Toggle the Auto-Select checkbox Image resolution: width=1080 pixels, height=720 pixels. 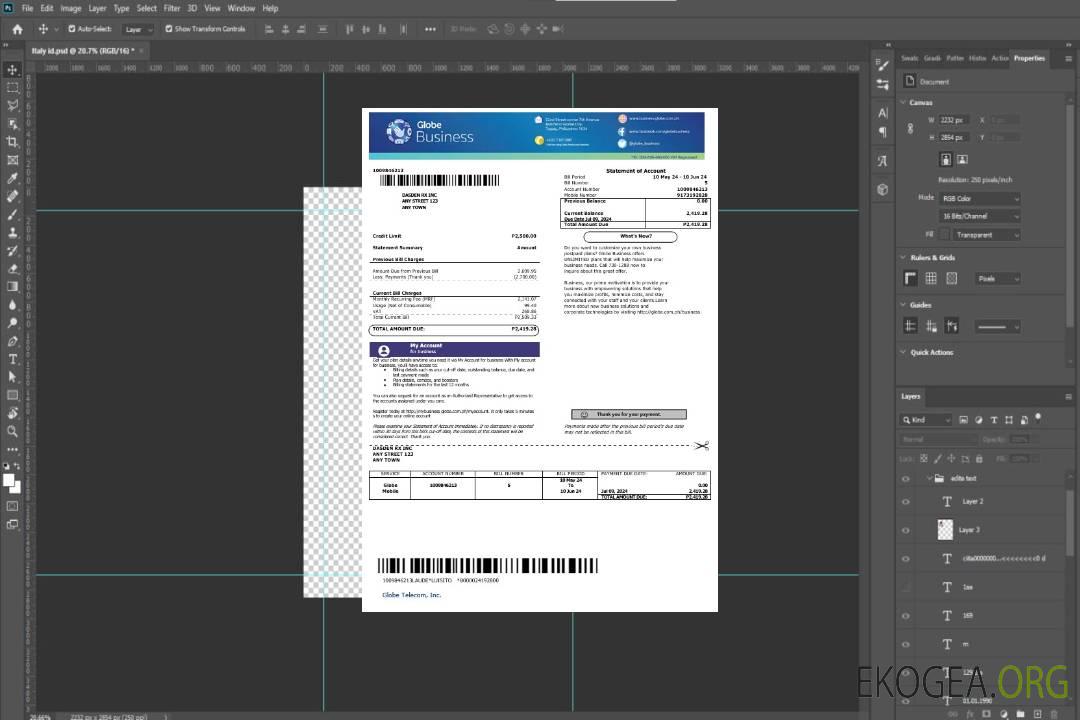[x=72, y=29]
